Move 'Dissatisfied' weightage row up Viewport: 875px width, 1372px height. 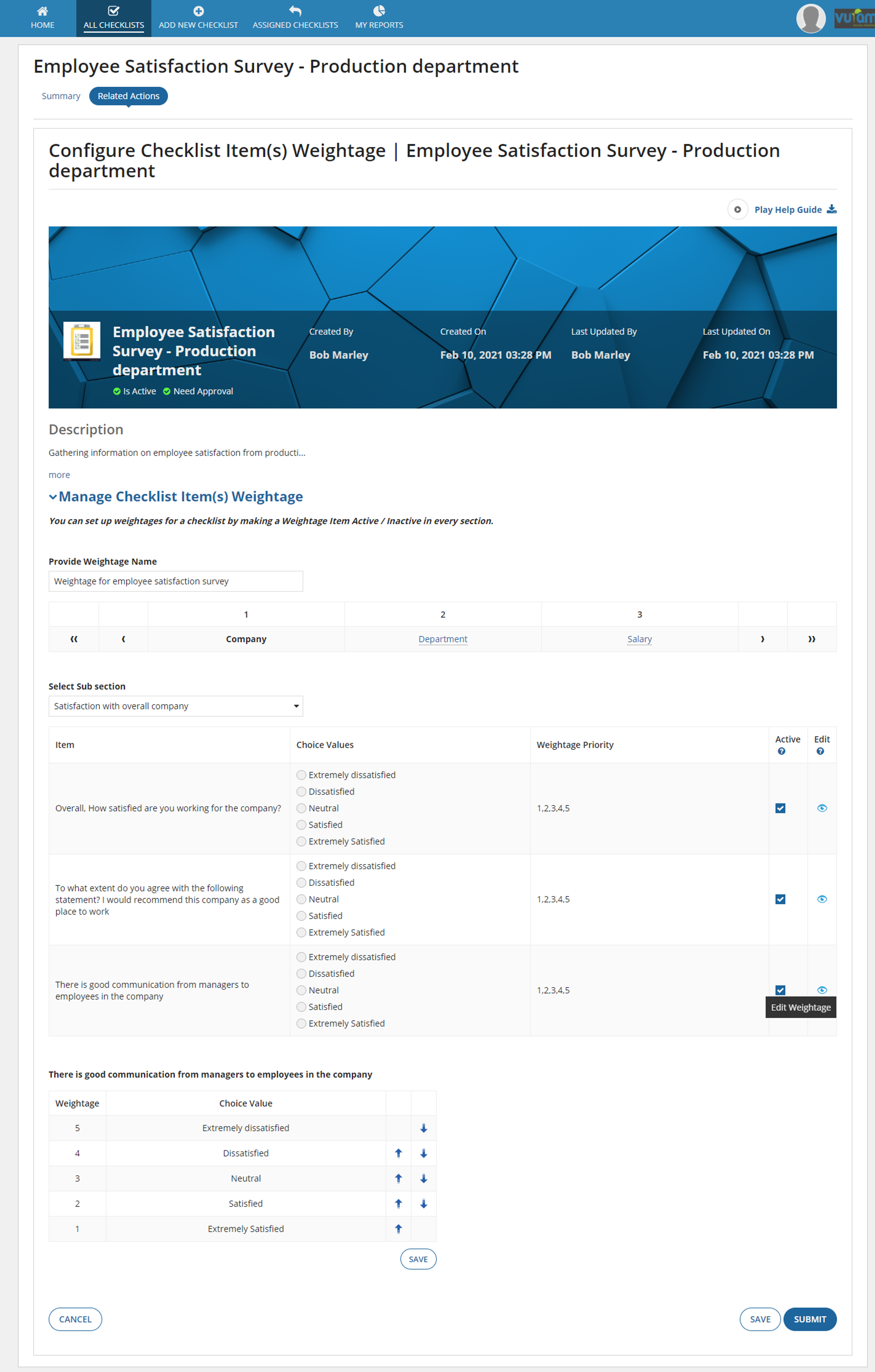pyautogui.click(x=398, y=1153)
